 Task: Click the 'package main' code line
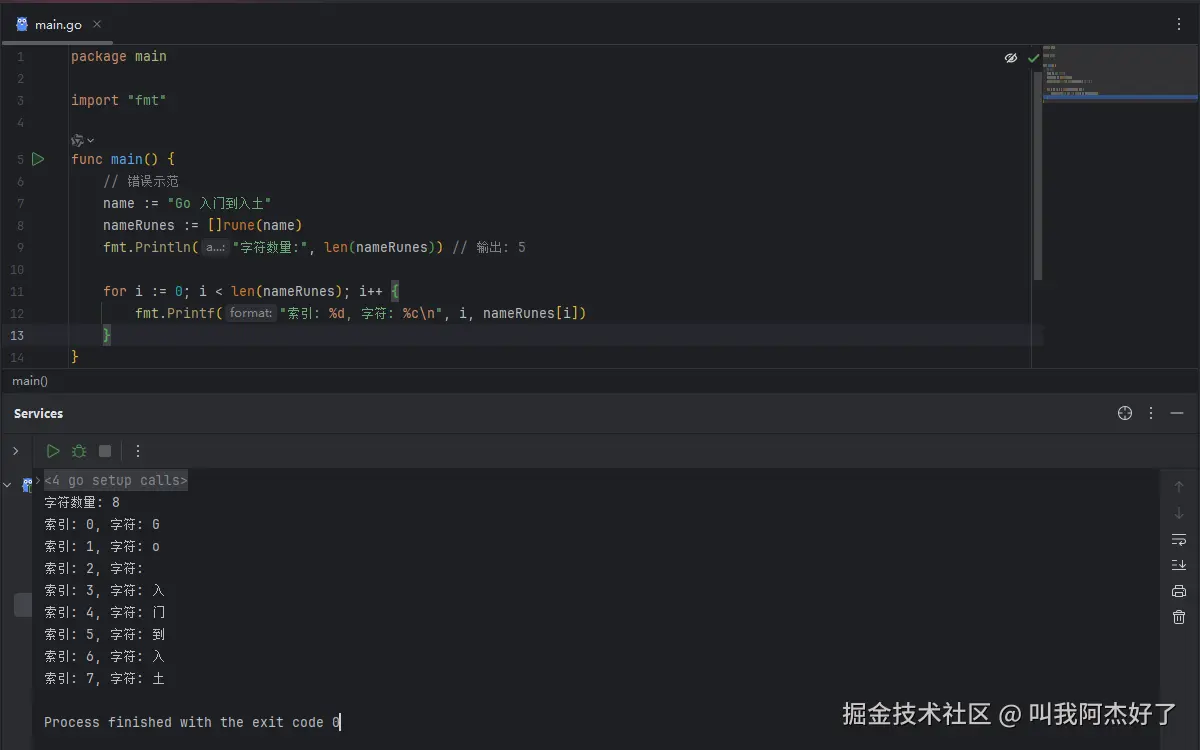119,57
